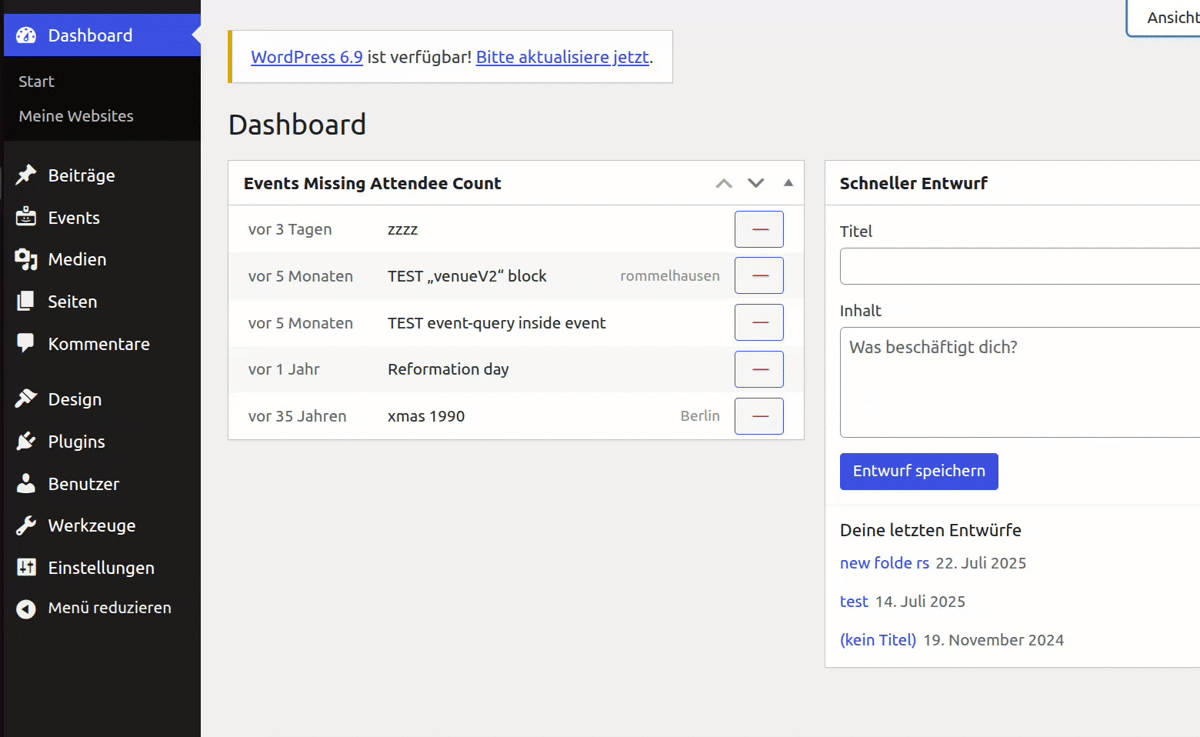
Task: Open Beiträge via the pin icon
Action: click(x=26, y=175)
